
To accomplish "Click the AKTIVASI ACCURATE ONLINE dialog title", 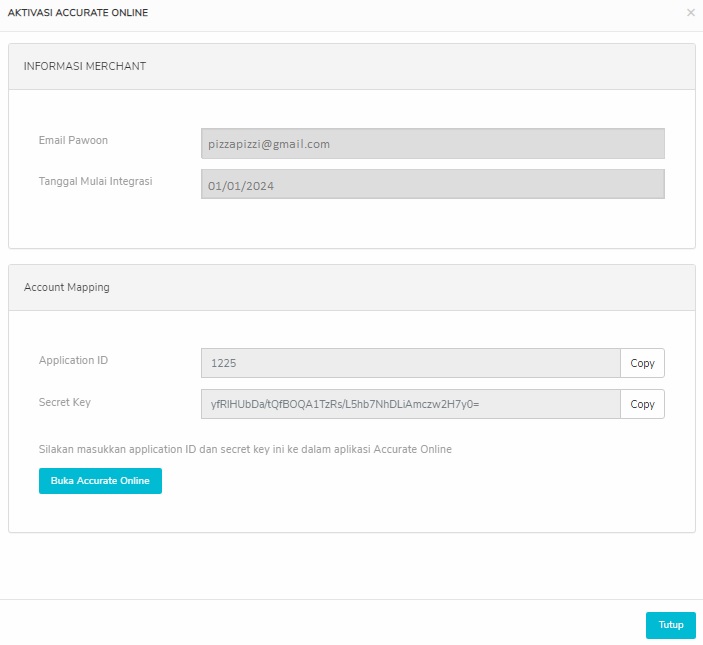I will (x=78, y=13).
